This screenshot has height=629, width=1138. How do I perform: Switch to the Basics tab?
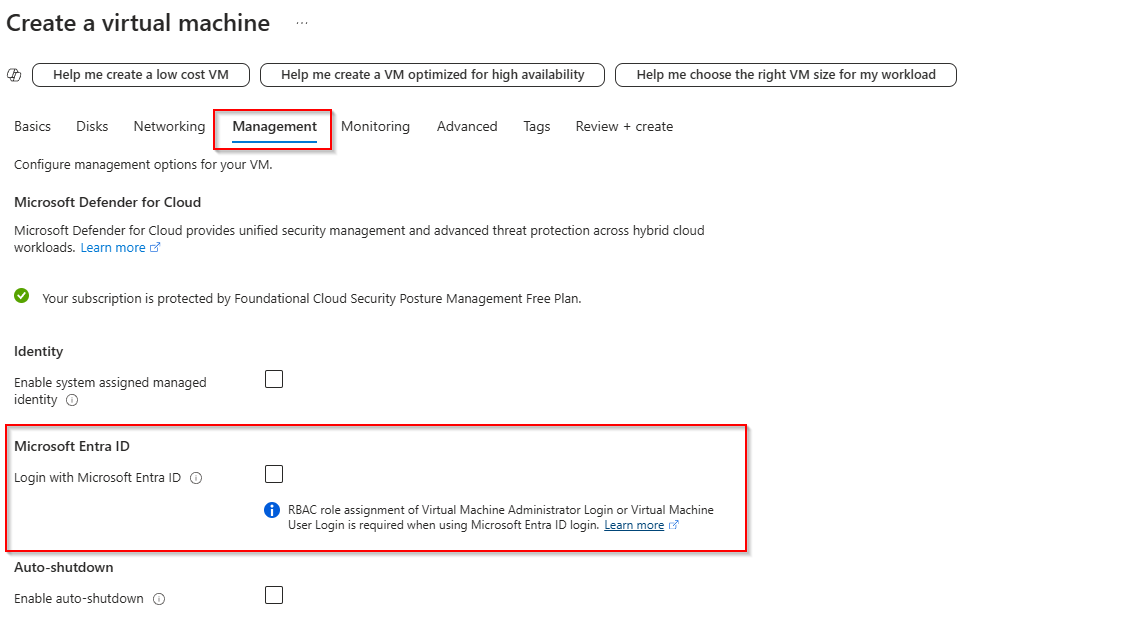(x=33, y=126)
